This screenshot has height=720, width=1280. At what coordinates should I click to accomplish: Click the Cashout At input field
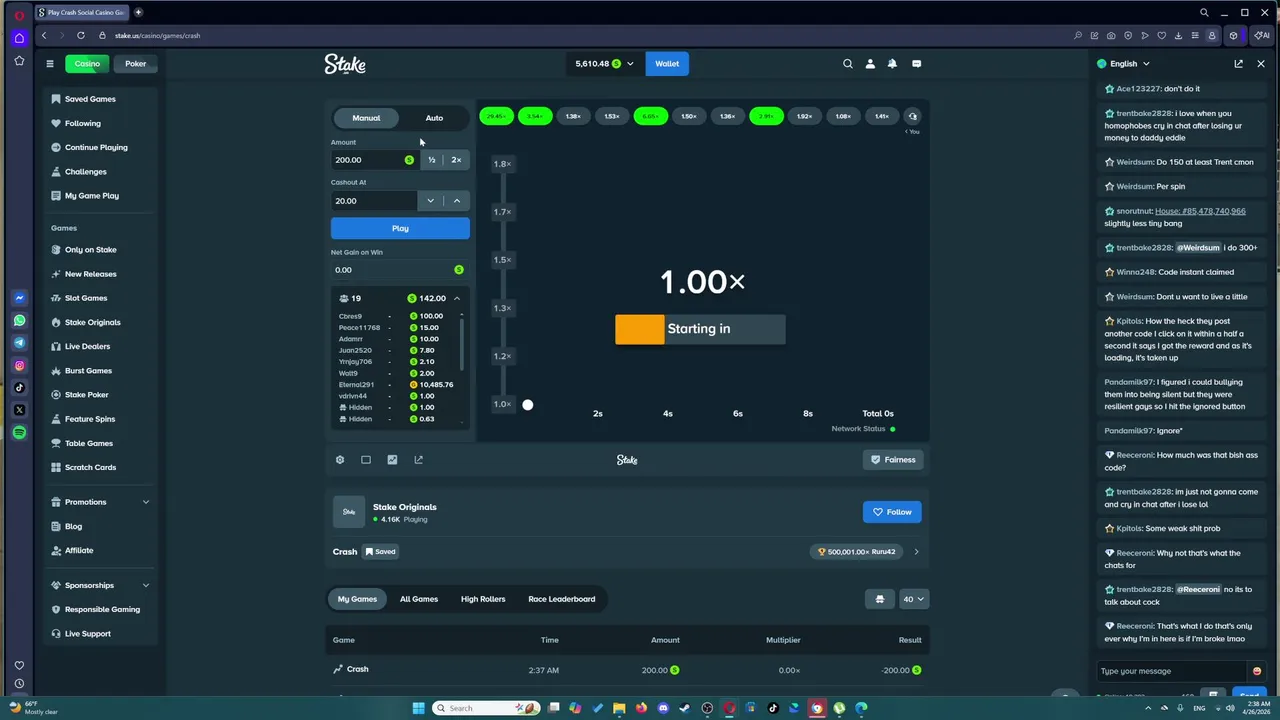375,201
